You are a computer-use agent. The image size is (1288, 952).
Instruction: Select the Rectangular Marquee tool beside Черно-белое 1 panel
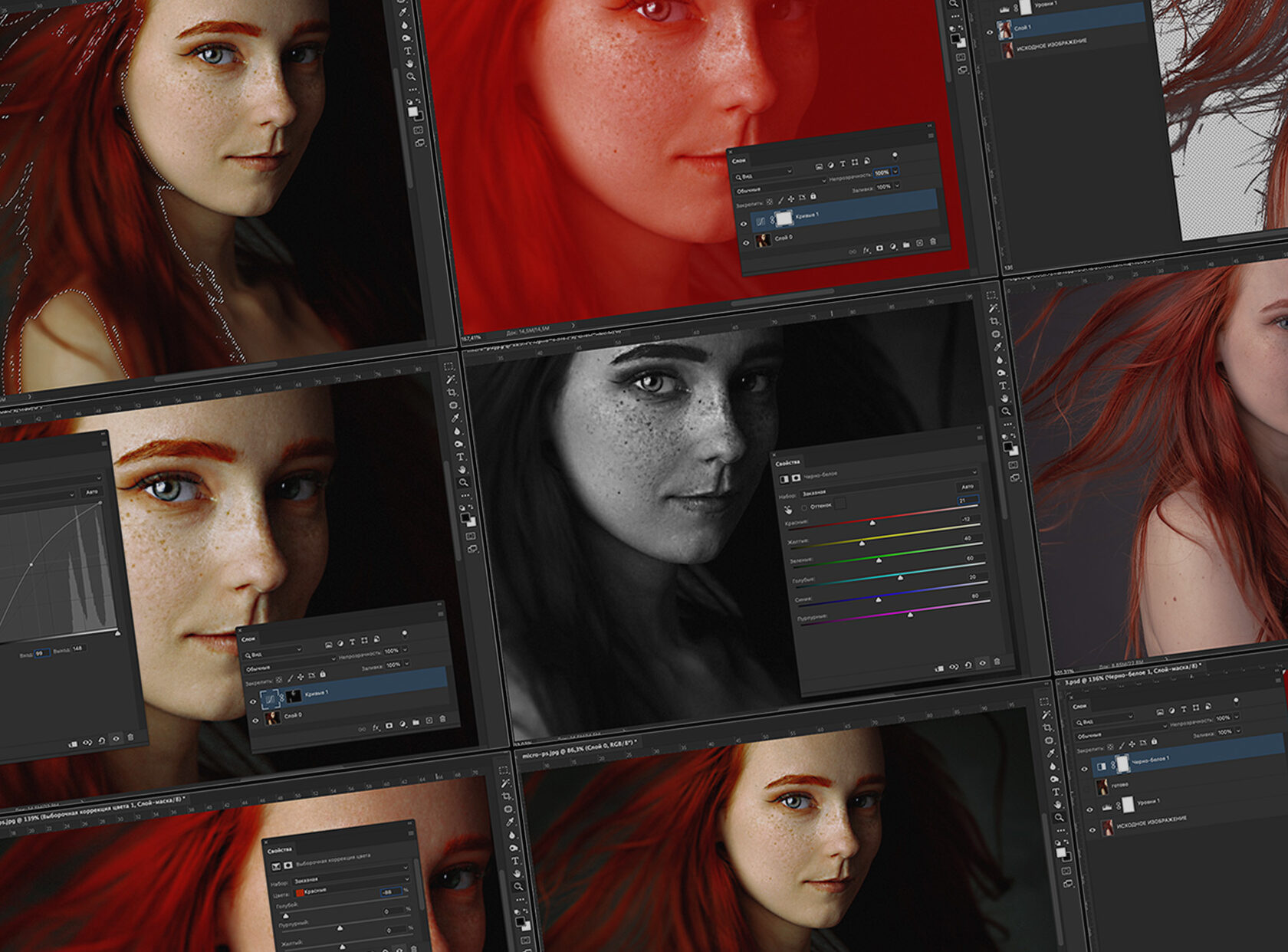1044,702
